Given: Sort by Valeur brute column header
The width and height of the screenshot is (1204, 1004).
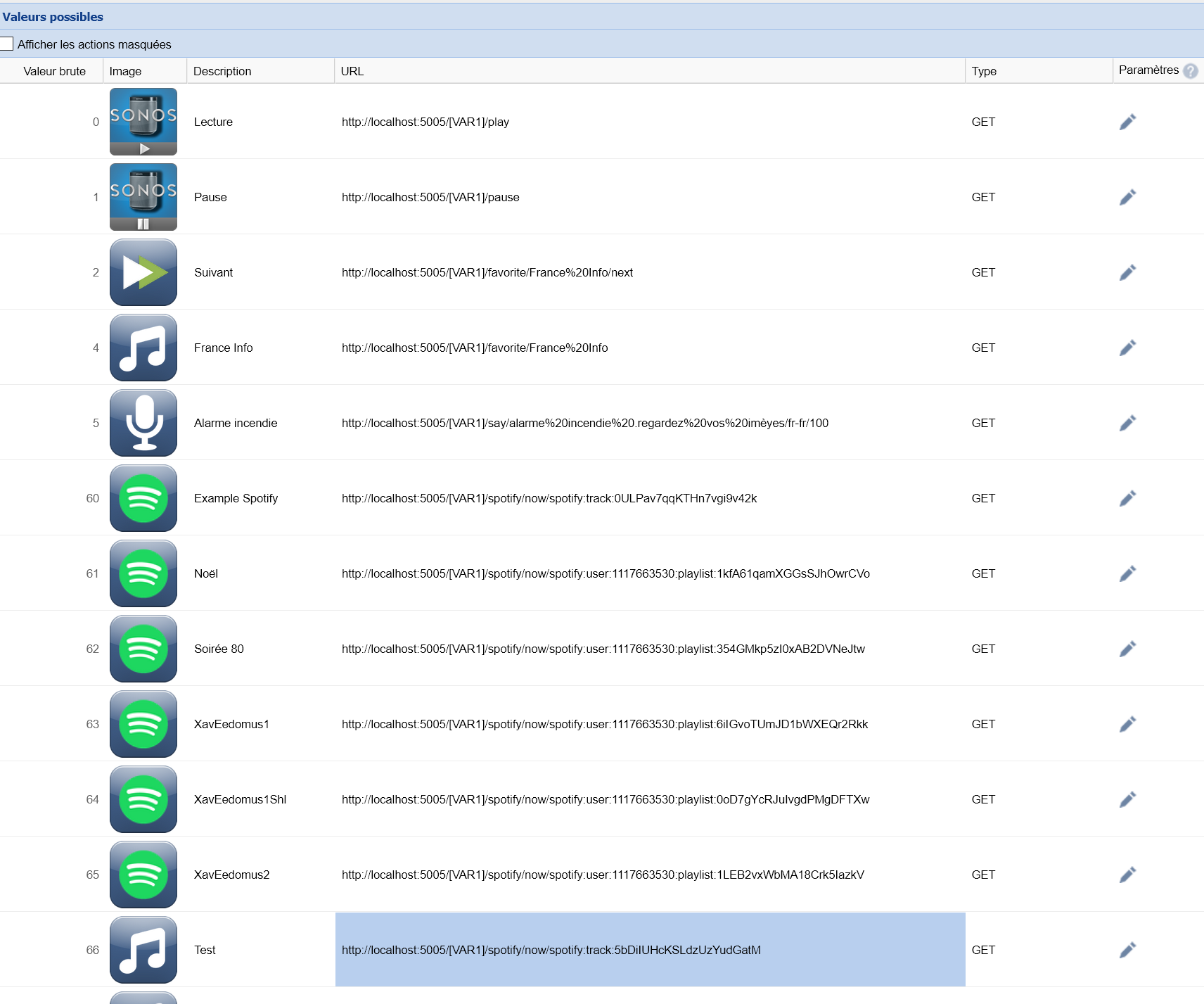Looking at the screenshot, I should click(52, 71).
